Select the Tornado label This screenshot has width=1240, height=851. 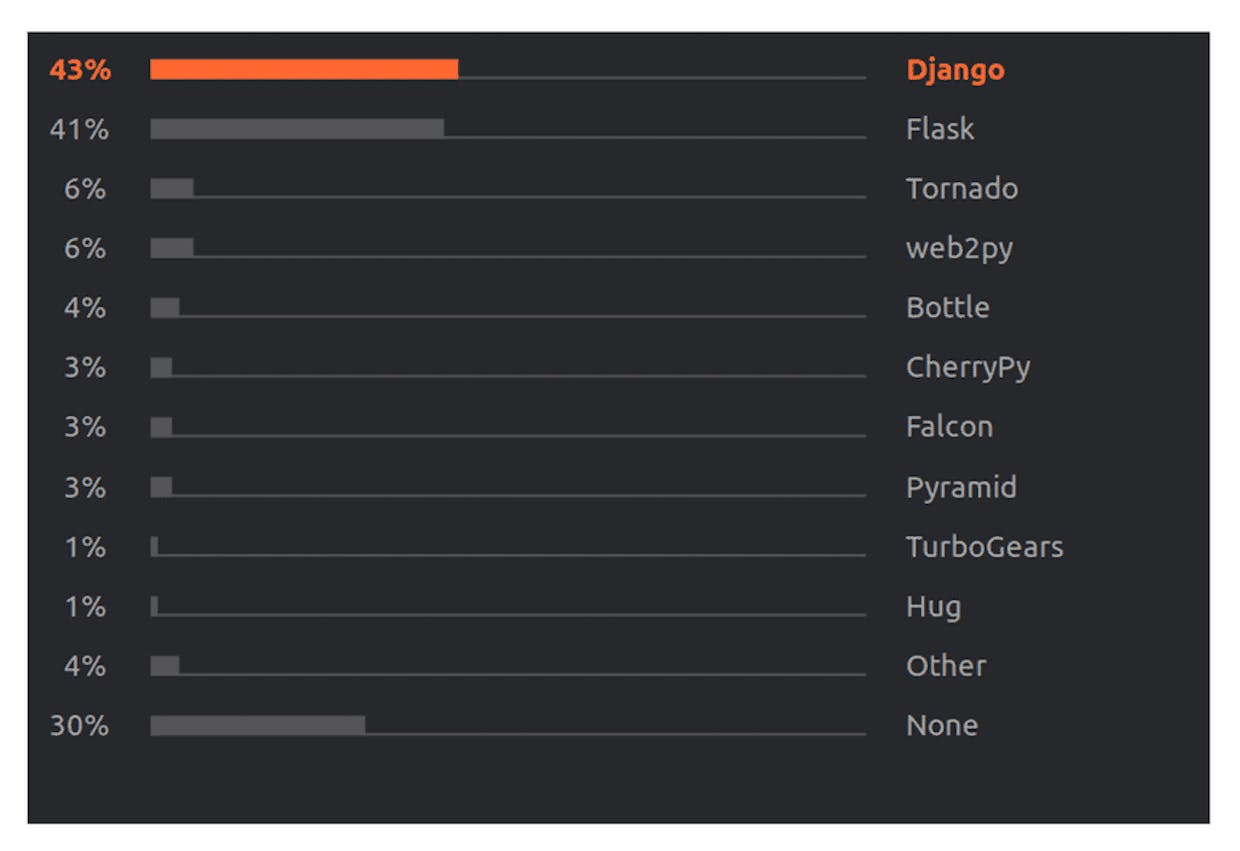point(962,189)
